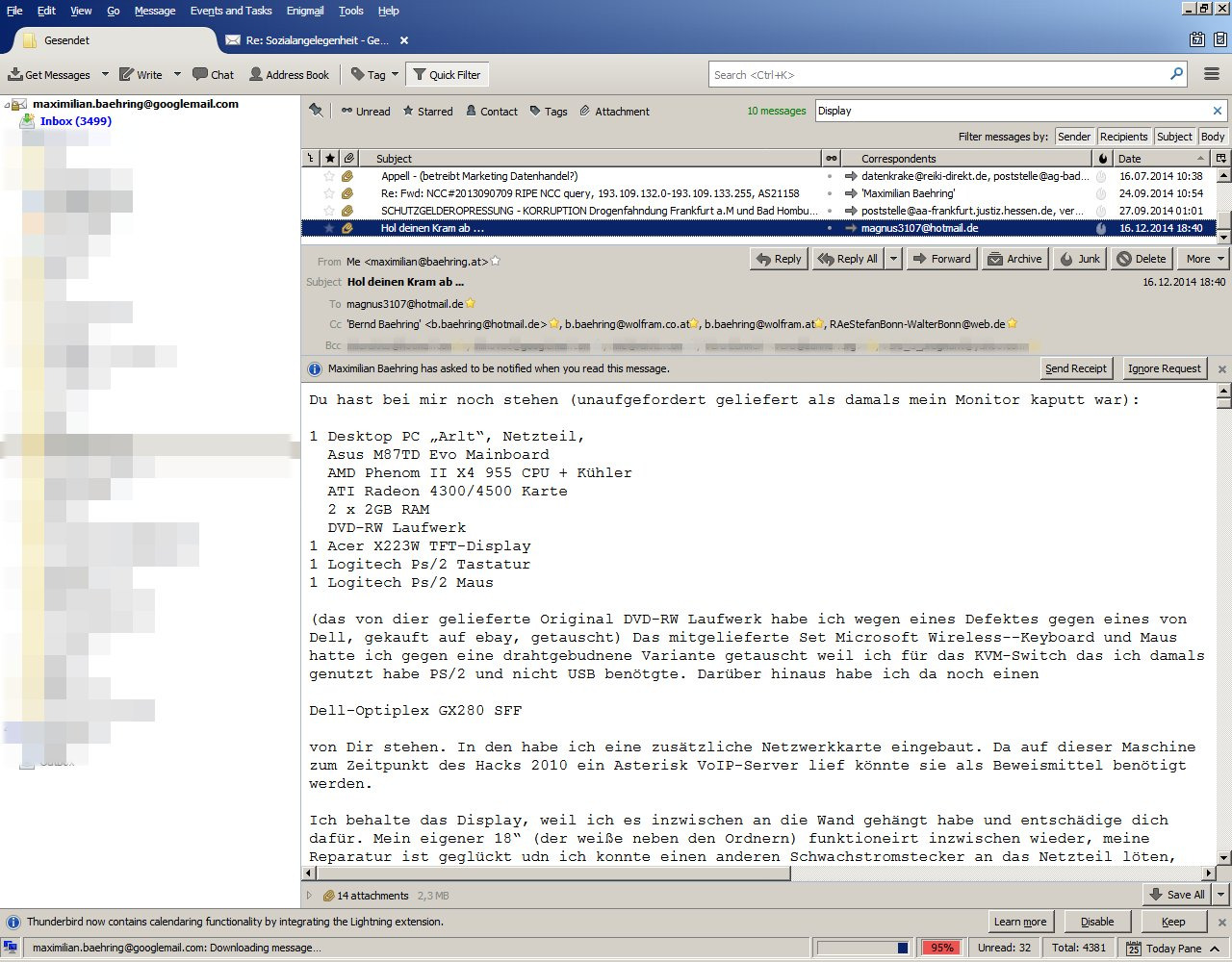1232x962 pixels.
Task: Sort by the junk flame column
Action: tap(1103, 158)
